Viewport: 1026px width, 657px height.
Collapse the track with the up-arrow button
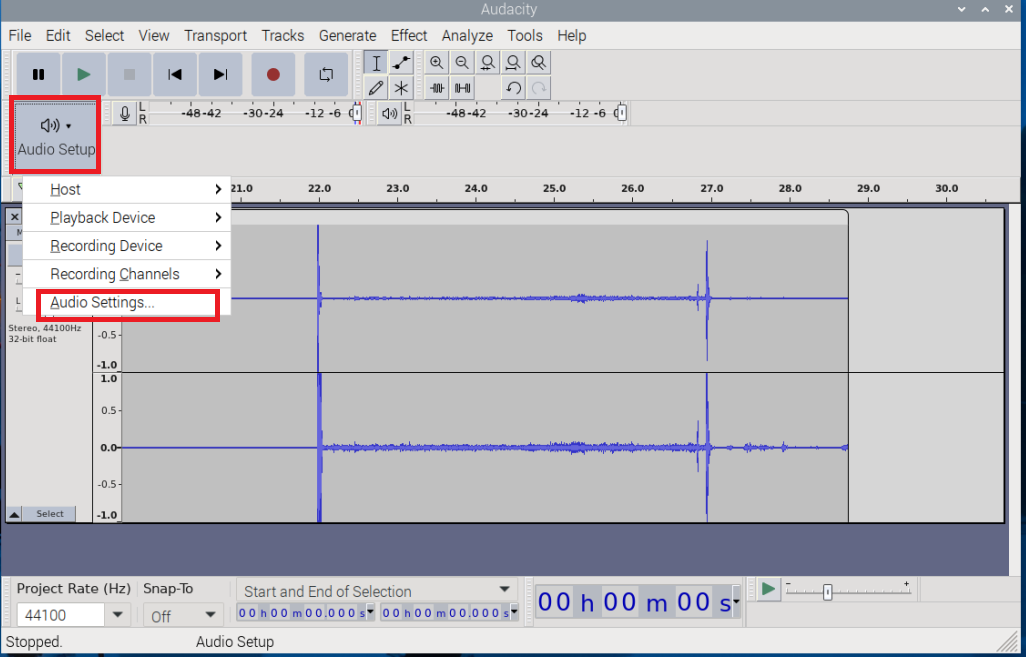pyautogui.click(x=14, y=514)
